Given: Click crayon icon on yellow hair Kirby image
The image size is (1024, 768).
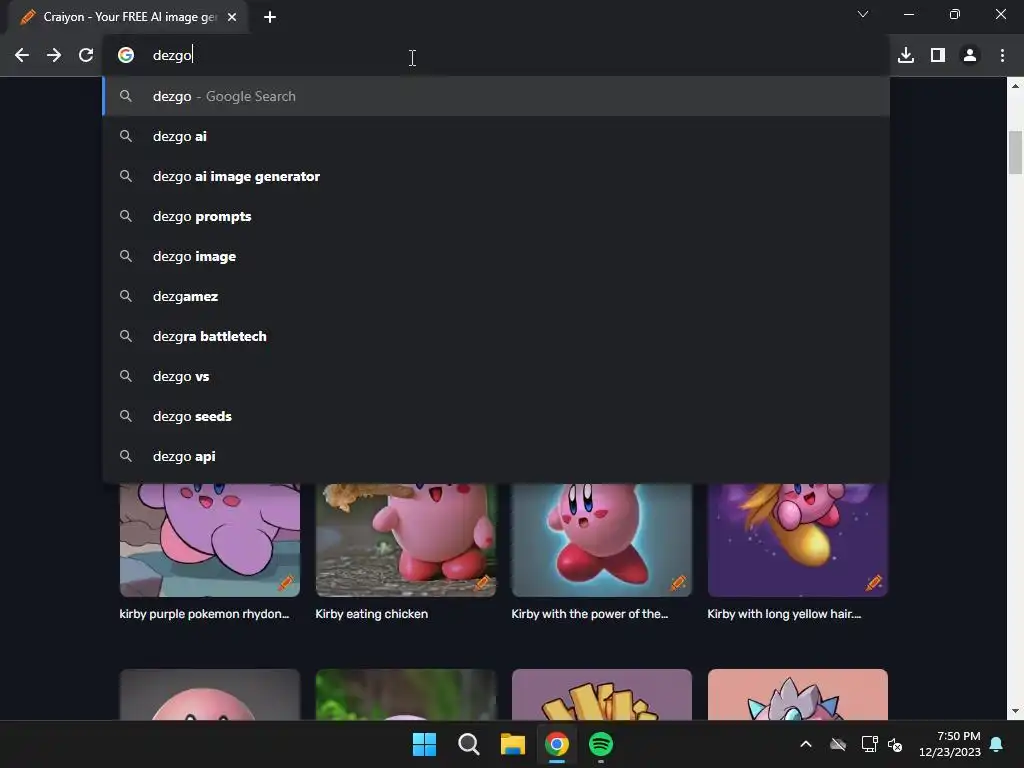Looking at the screenshot, I should 874,583.
